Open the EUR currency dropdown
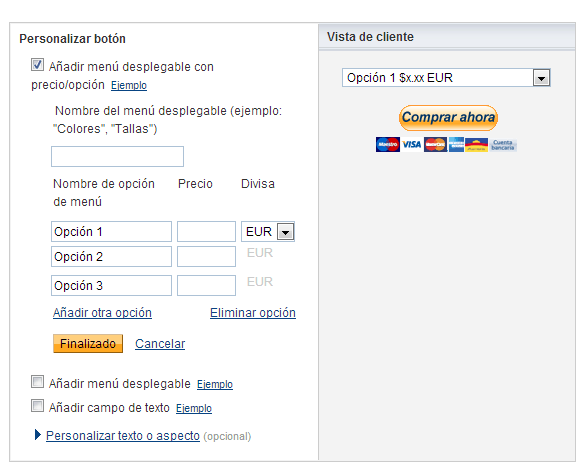Viewport: 583px width, 474px height. [268, 232]
